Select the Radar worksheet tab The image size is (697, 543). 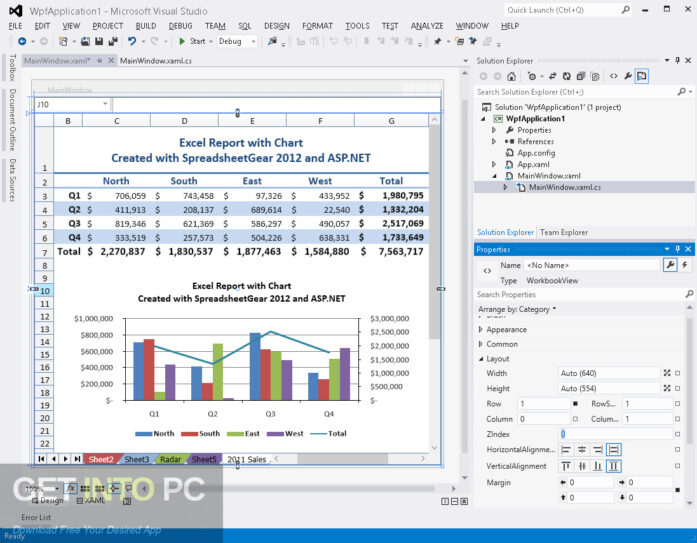[x=170, y=459]
